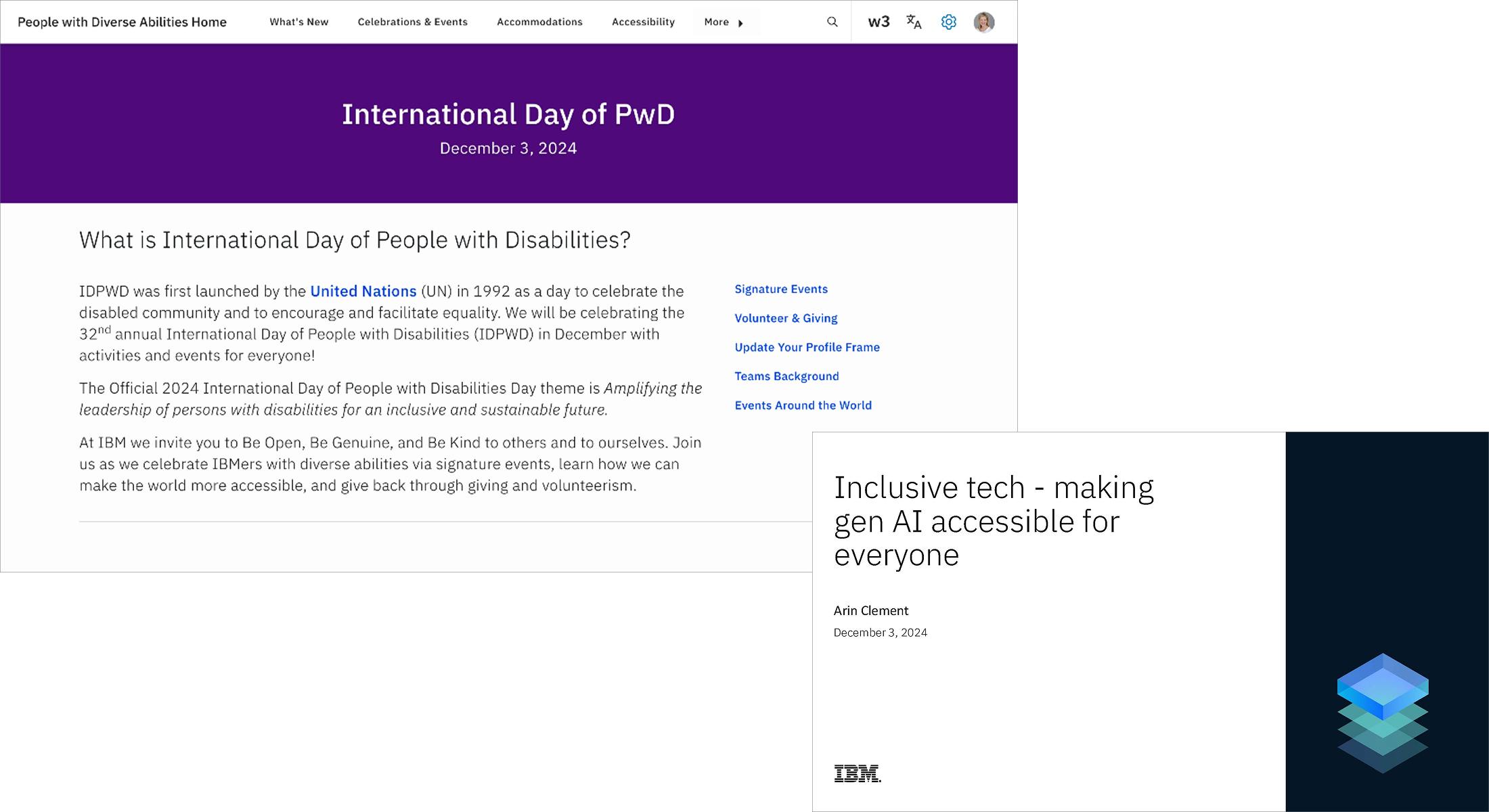Viewport: 1489px width, 812px height.
Task: Click the banner date December 3, 2024
Action: tap(508, 148)
